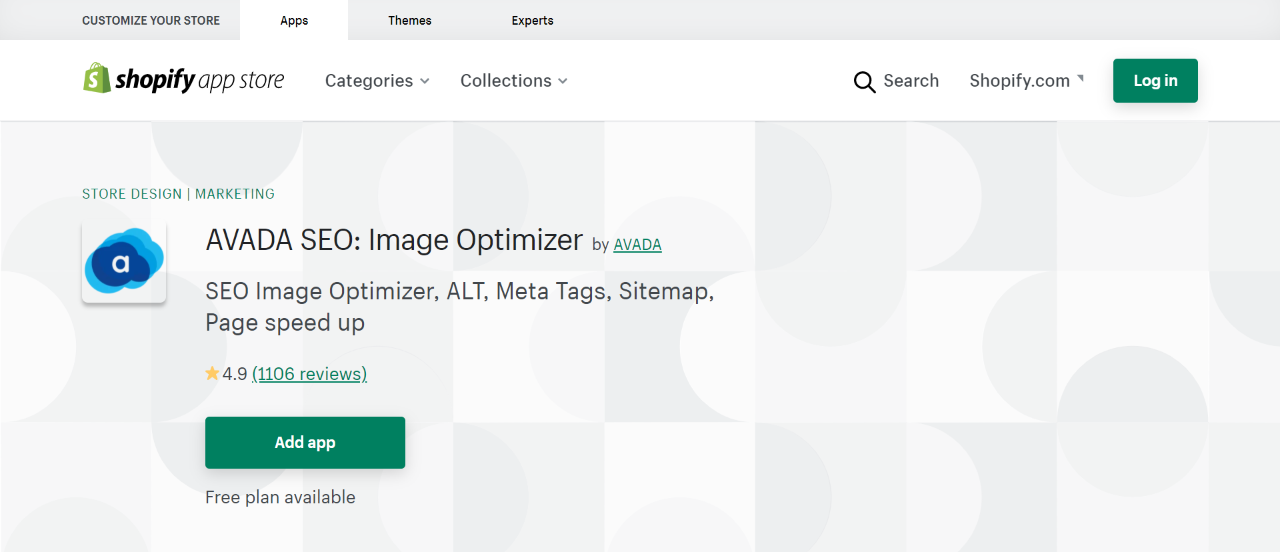Viewport: 1280px width, 552px height.
Task: Click the 4.9 rating value
Action: tap(235, 374)
